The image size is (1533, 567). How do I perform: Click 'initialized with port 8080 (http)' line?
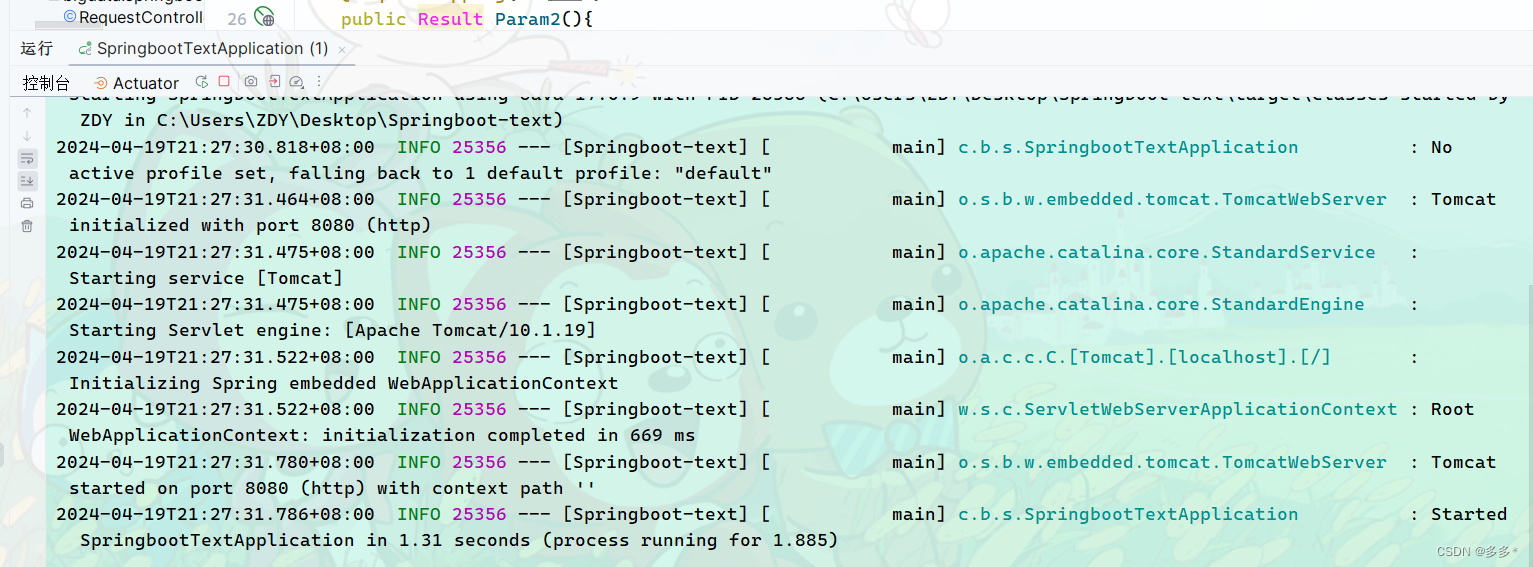250,225
